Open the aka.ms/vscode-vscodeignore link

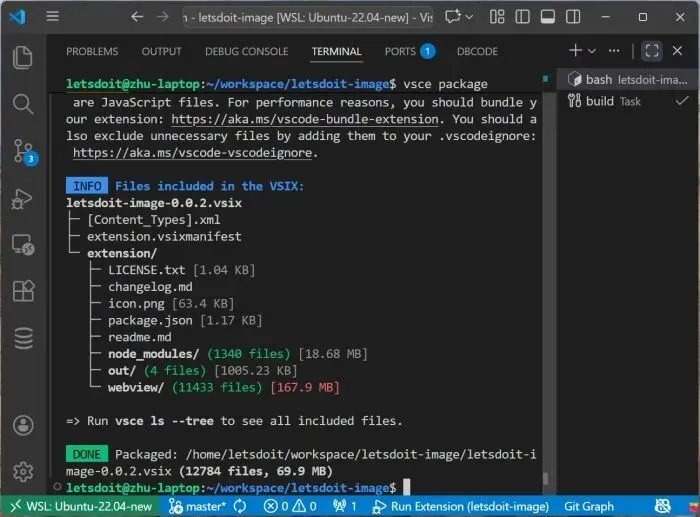(x=192, y=153)
